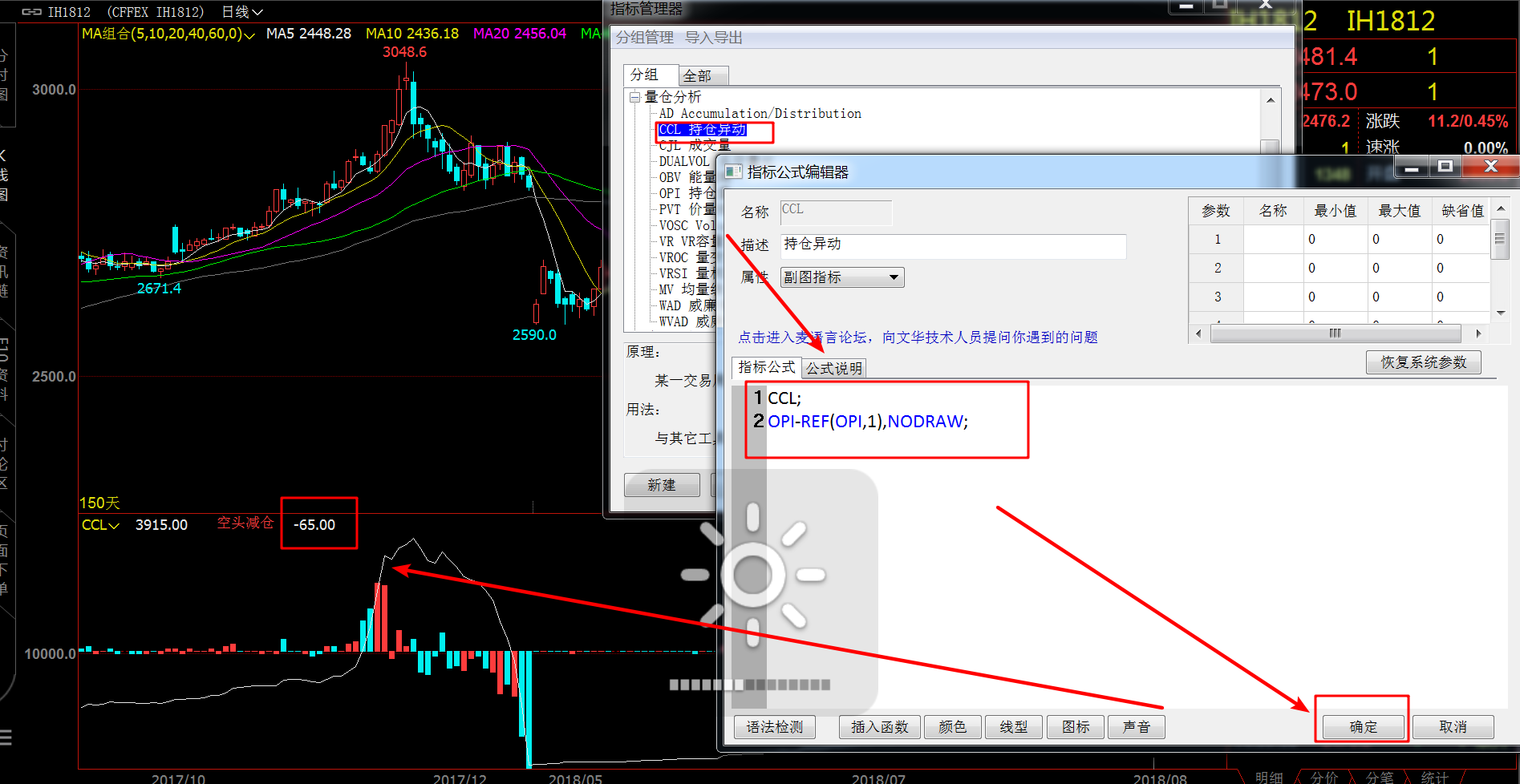1520x784 pixels.
Task: Open the 明细 tab in the quote panel
Action: coord(1269,777)
